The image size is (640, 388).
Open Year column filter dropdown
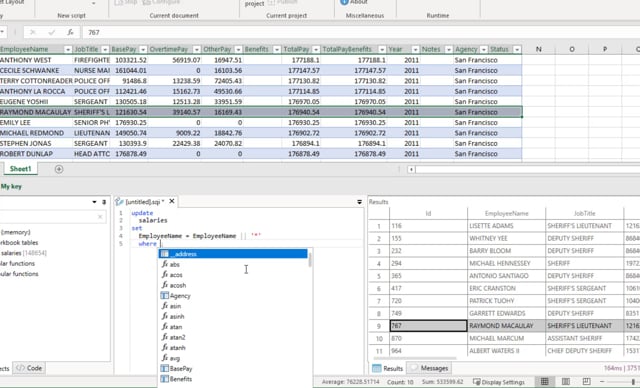[x=415, y=49]
